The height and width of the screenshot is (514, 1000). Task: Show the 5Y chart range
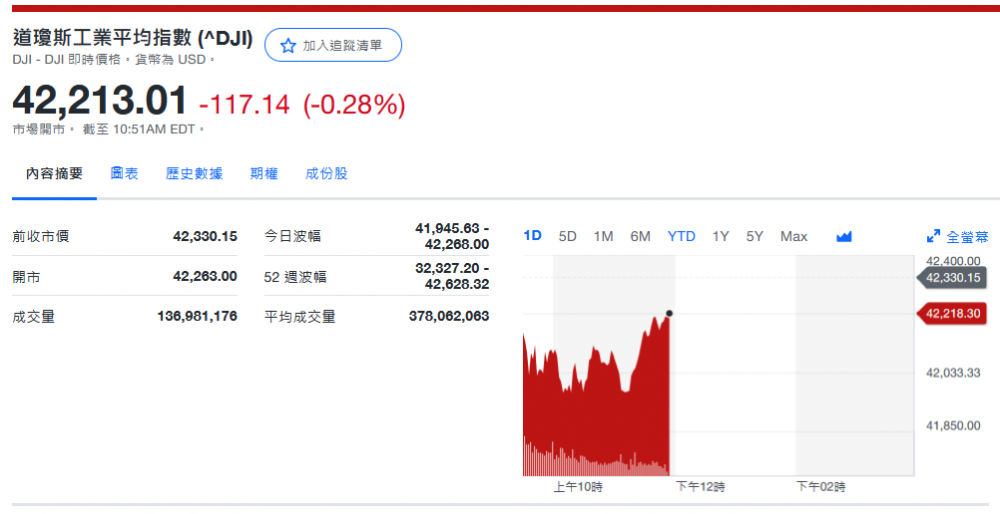pyautogui.click(x=754, y=237)
